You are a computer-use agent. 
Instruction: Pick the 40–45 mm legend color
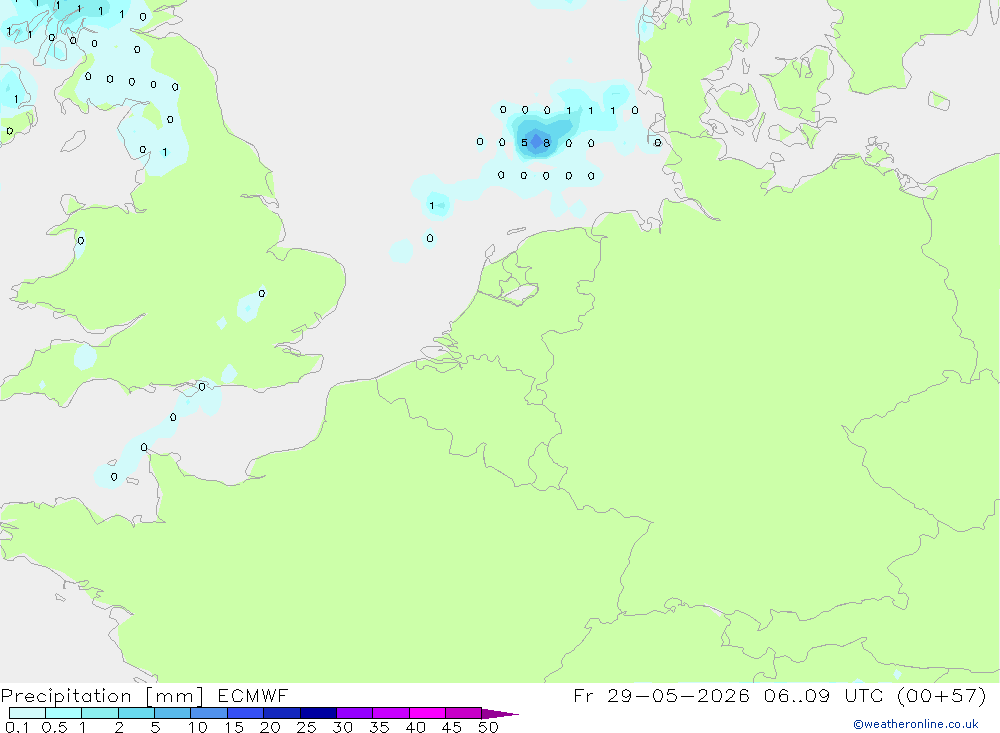(427, 713)
